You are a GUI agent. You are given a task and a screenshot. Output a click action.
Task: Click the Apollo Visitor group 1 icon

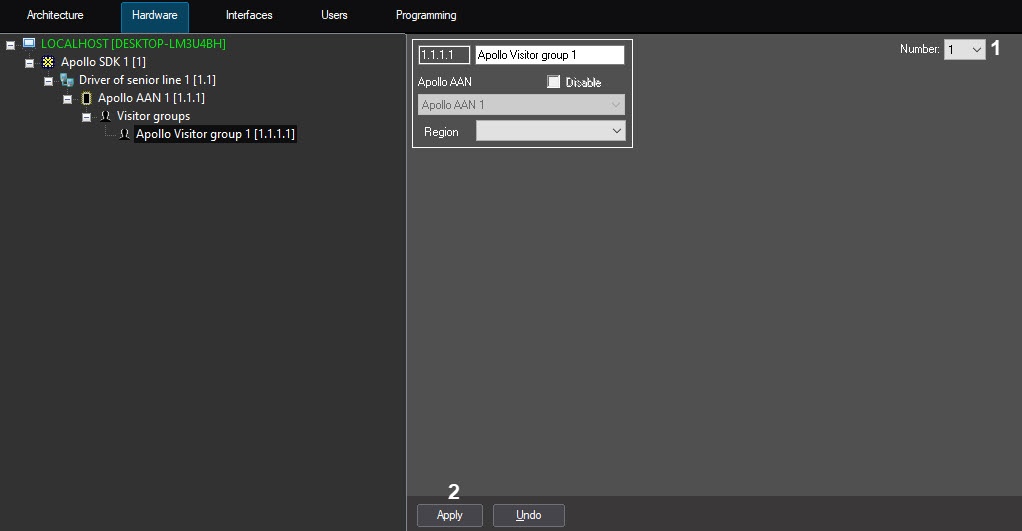coord(124,134)
